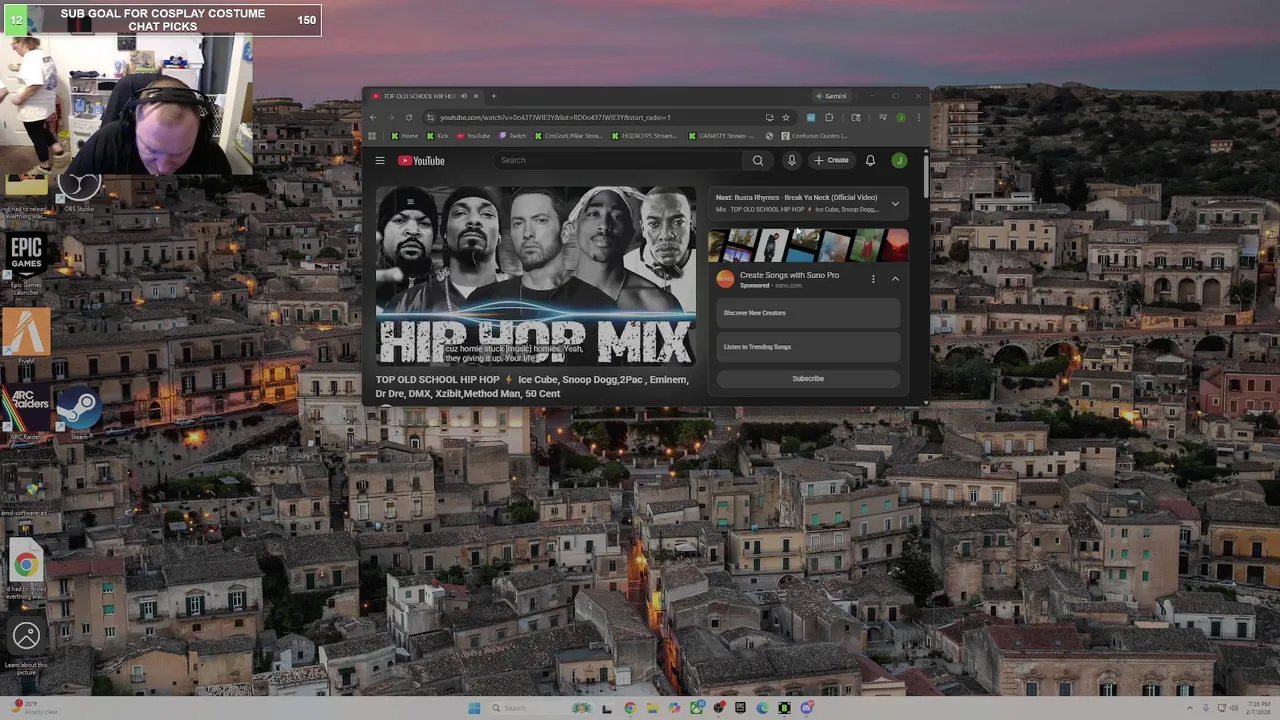Open Chrome three-dot menu
1280x720 pixels.
pyautogui.click(x=918, y=117)
